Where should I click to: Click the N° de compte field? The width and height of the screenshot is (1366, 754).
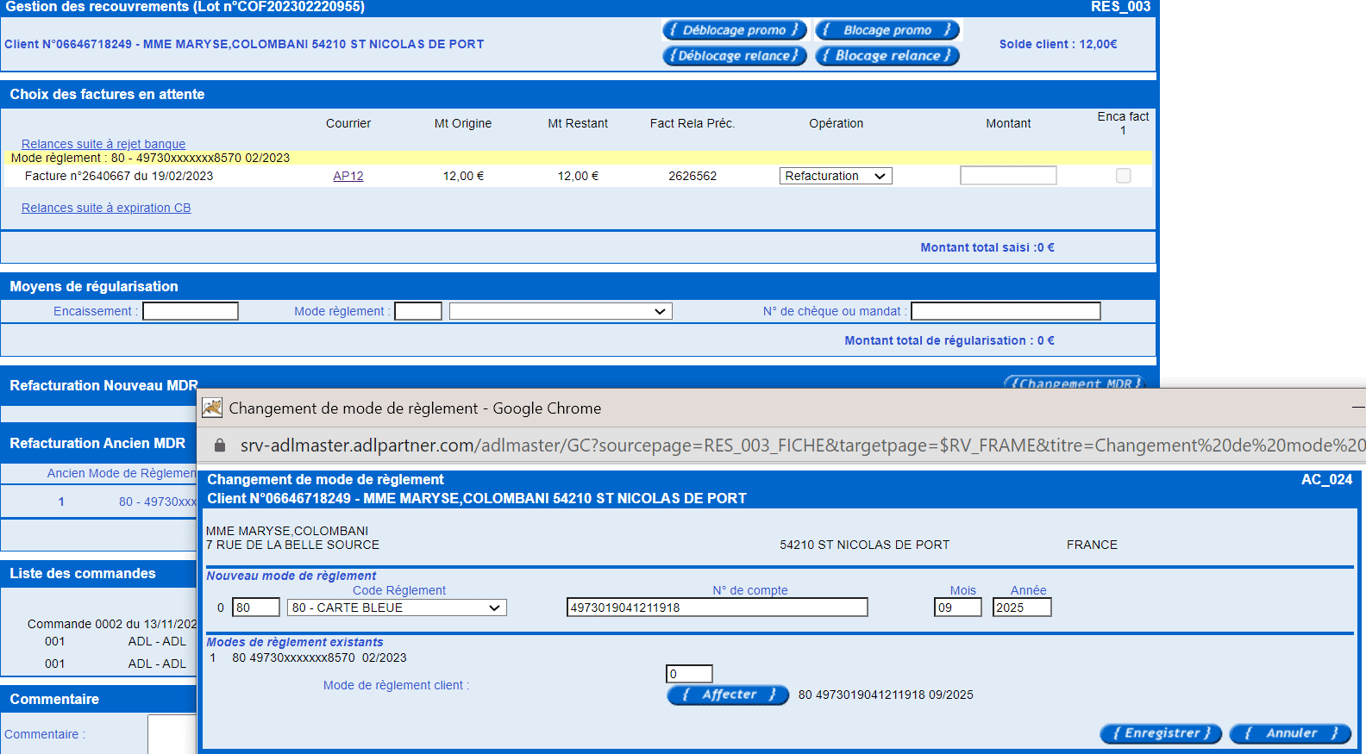pos(717,608)
